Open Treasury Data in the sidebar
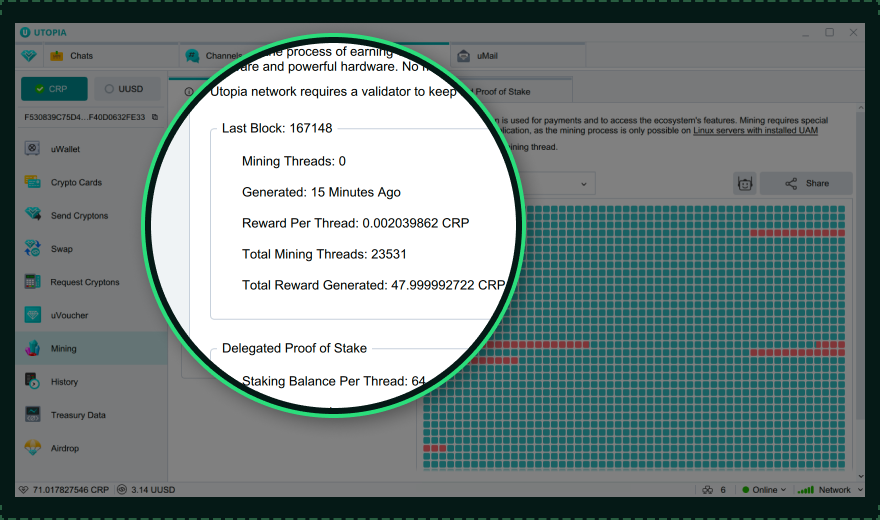This screenshot has width=880, height=520. click(91, 415)
